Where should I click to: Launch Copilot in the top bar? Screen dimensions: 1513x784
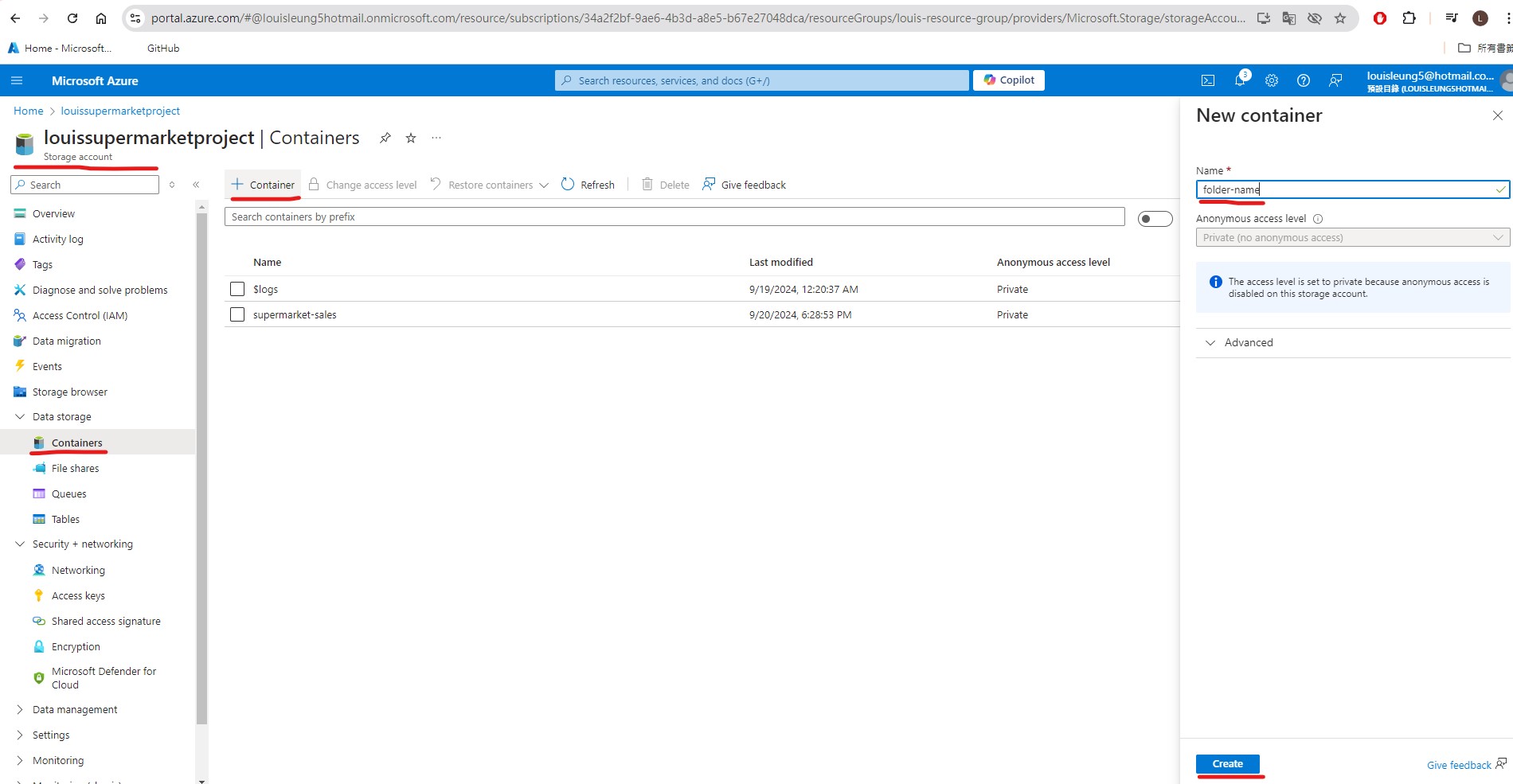1008,80
